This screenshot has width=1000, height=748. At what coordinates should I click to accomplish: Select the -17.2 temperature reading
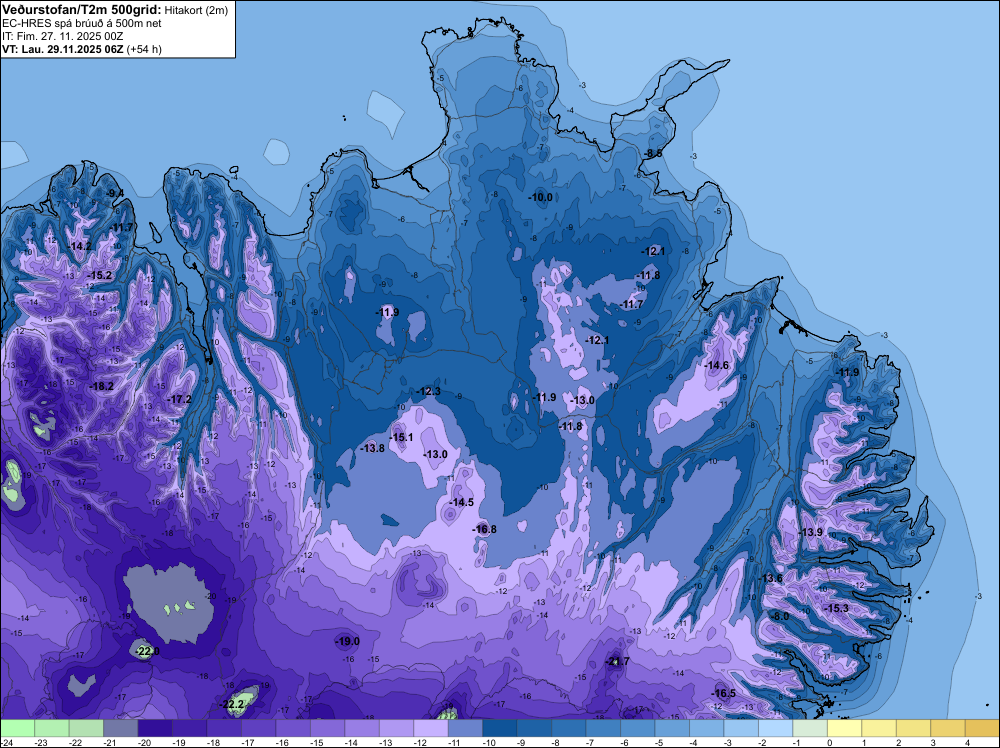pos(179,399)
